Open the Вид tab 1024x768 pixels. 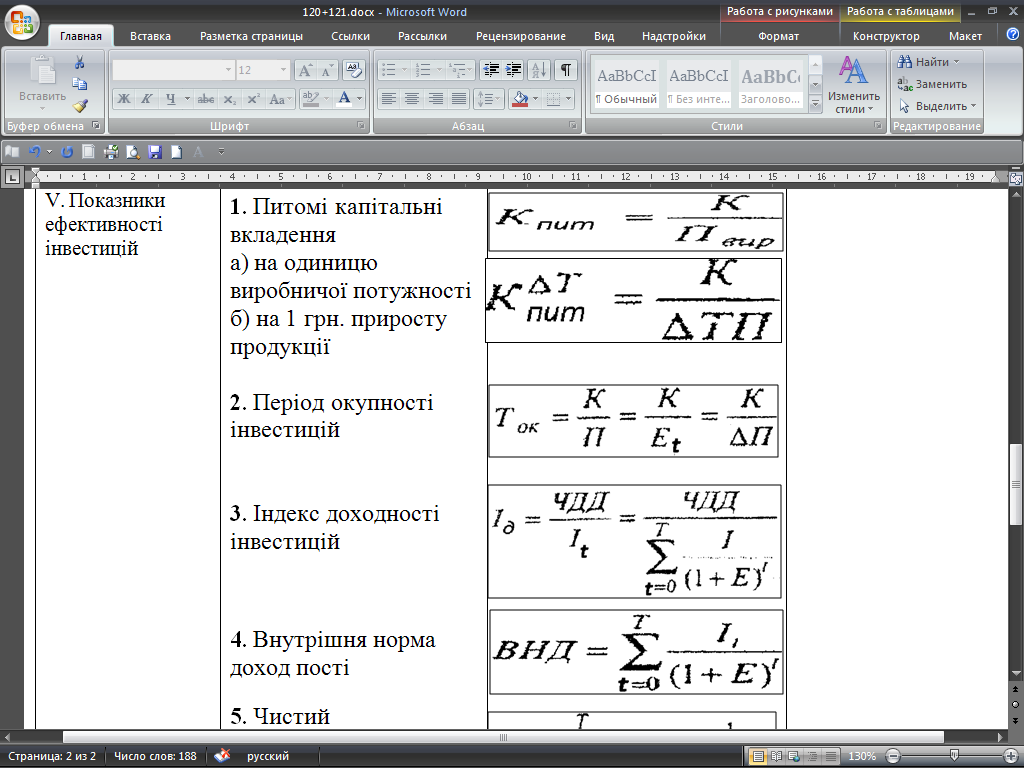(604, 37)
